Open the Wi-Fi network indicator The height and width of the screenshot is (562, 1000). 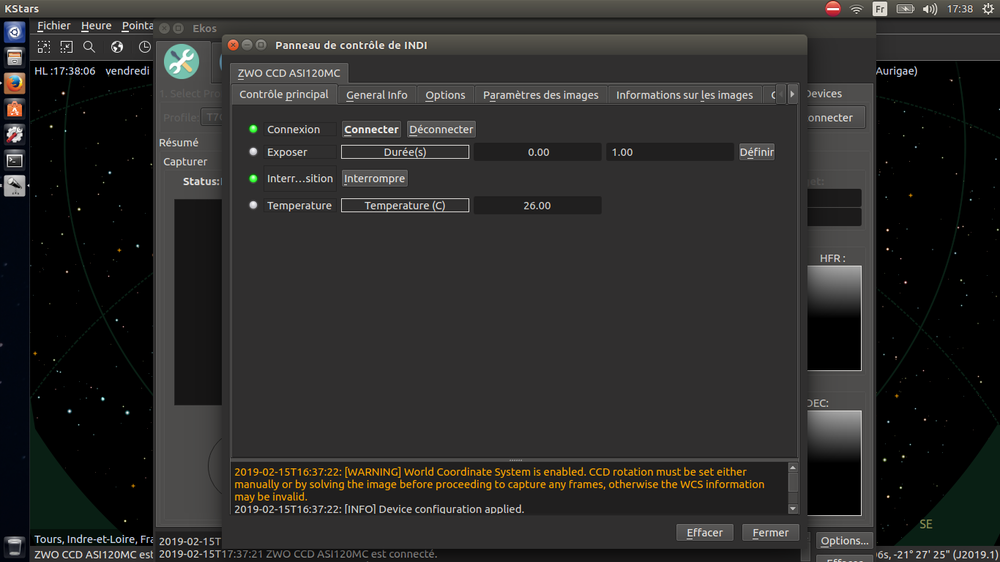coord(857,9)
